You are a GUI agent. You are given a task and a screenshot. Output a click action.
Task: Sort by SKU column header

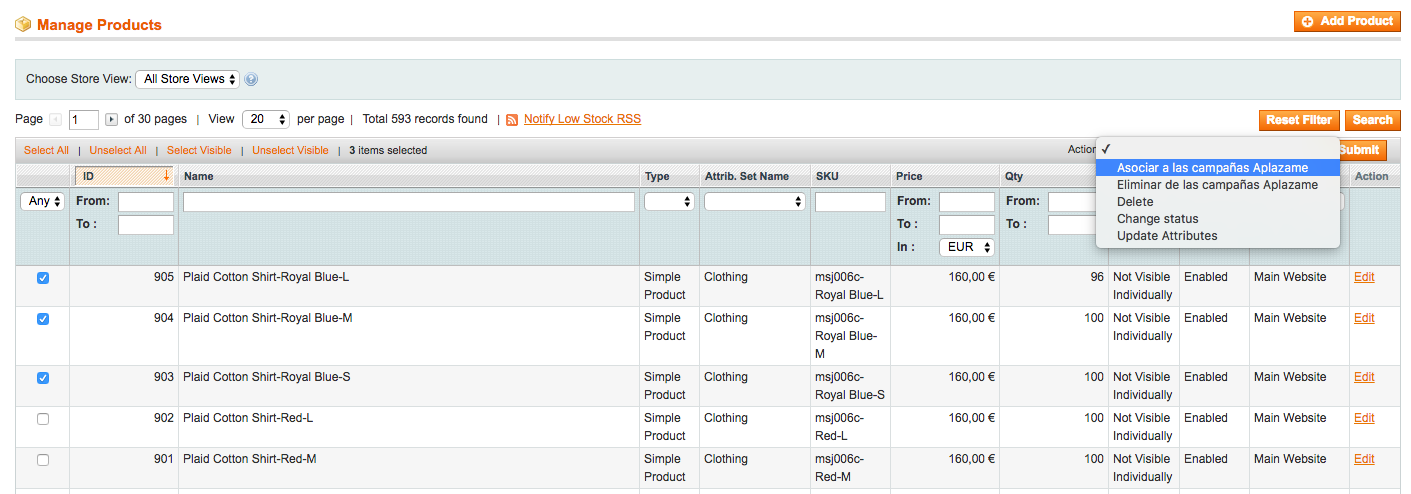coord(827,176)
